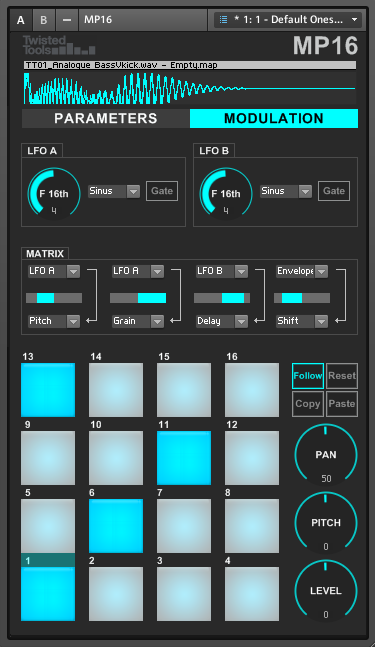Viewport: 375px width, 647px height.
Task: Trigger pad 8
Action: pyautogui.click(x=252, y=526)
